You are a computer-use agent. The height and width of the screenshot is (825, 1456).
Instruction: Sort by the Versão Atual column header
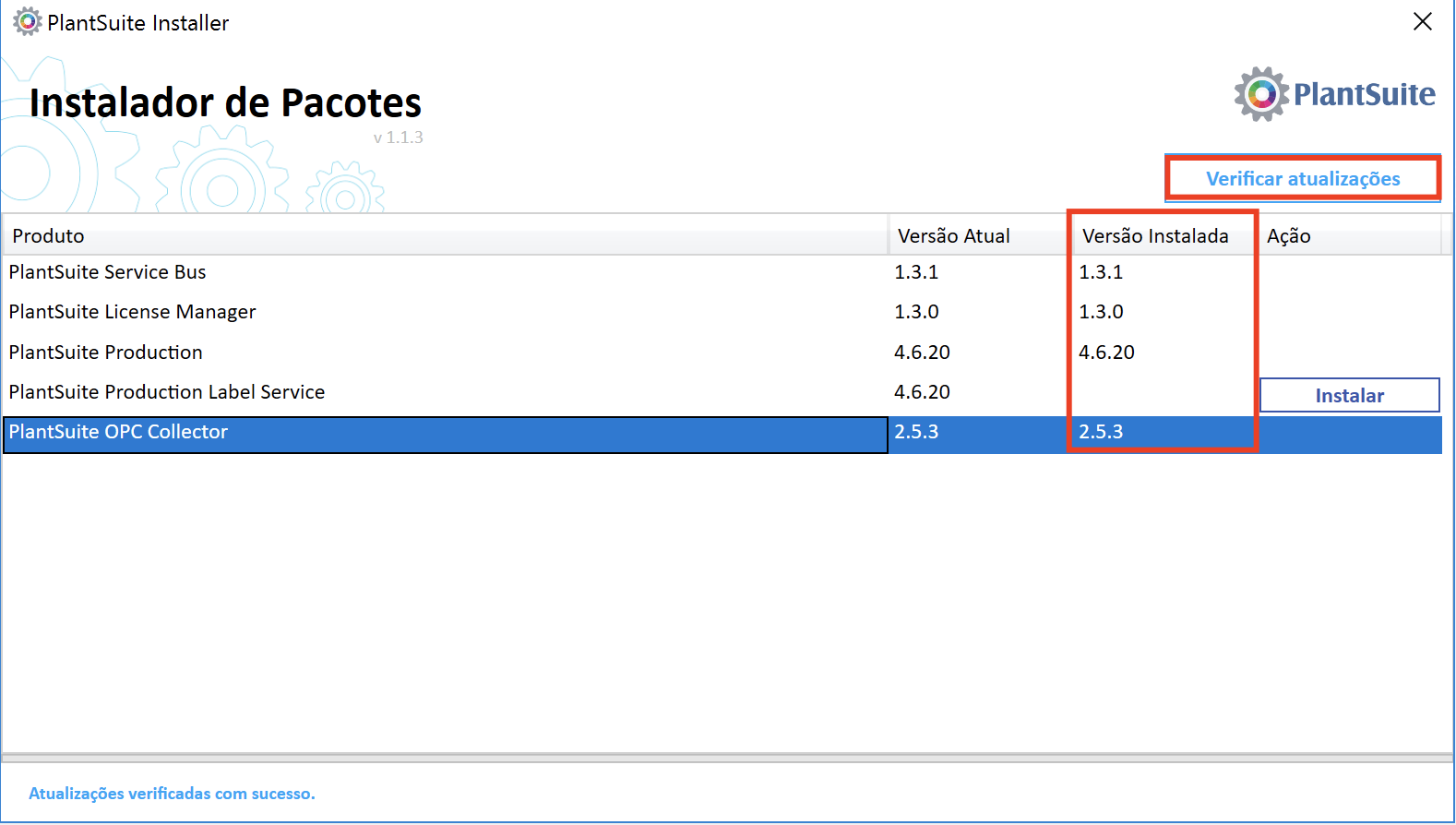coord(979,235)
